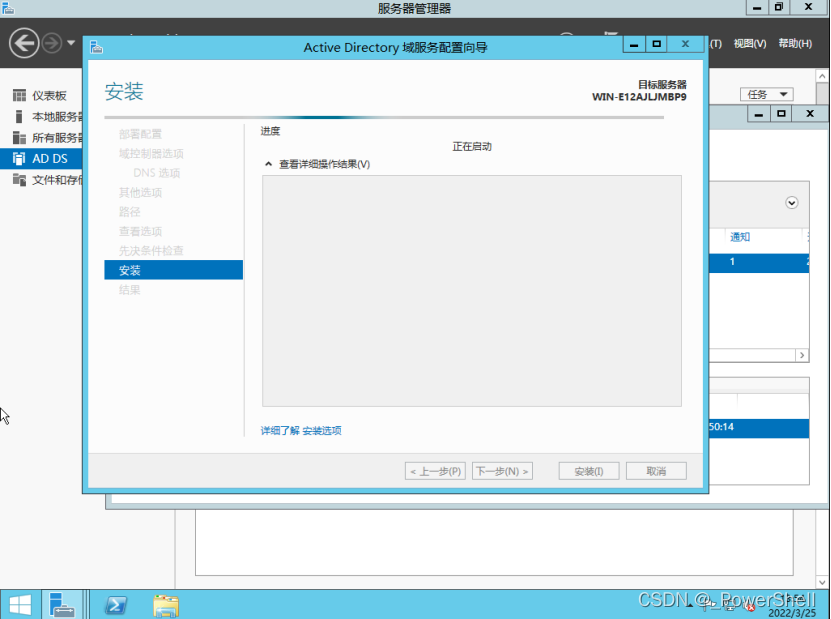The image size is (831, 619).
Task: Open the 视图(V) menu
Action: coord(749,43)
